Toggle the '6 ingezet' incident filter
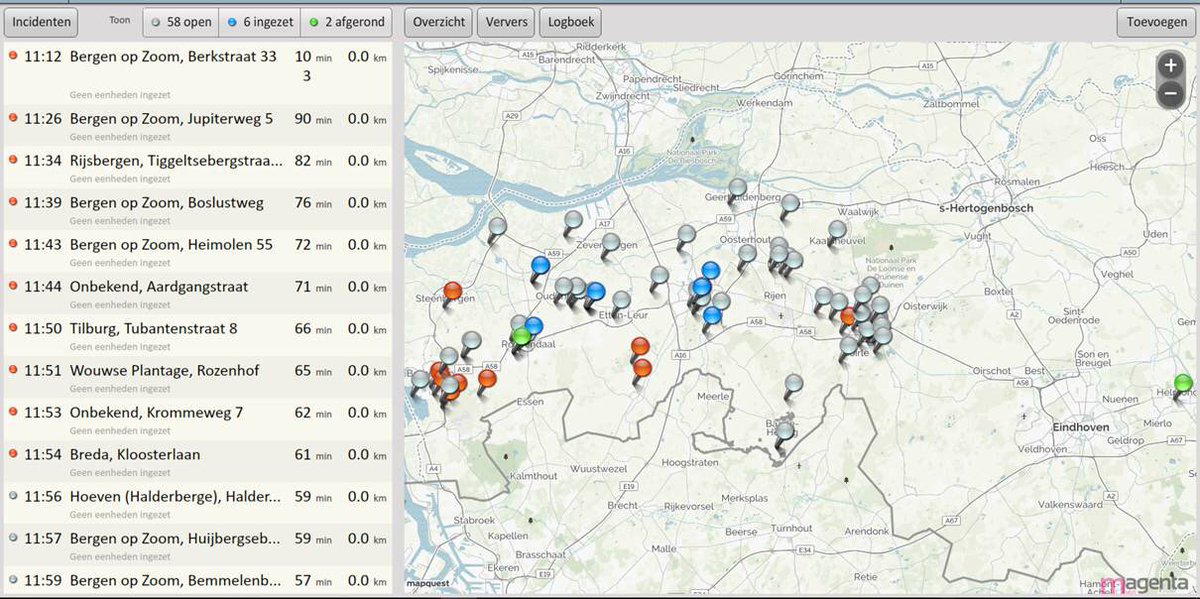The height and width of the screenshot is (599, 1200). coord(261,22)
